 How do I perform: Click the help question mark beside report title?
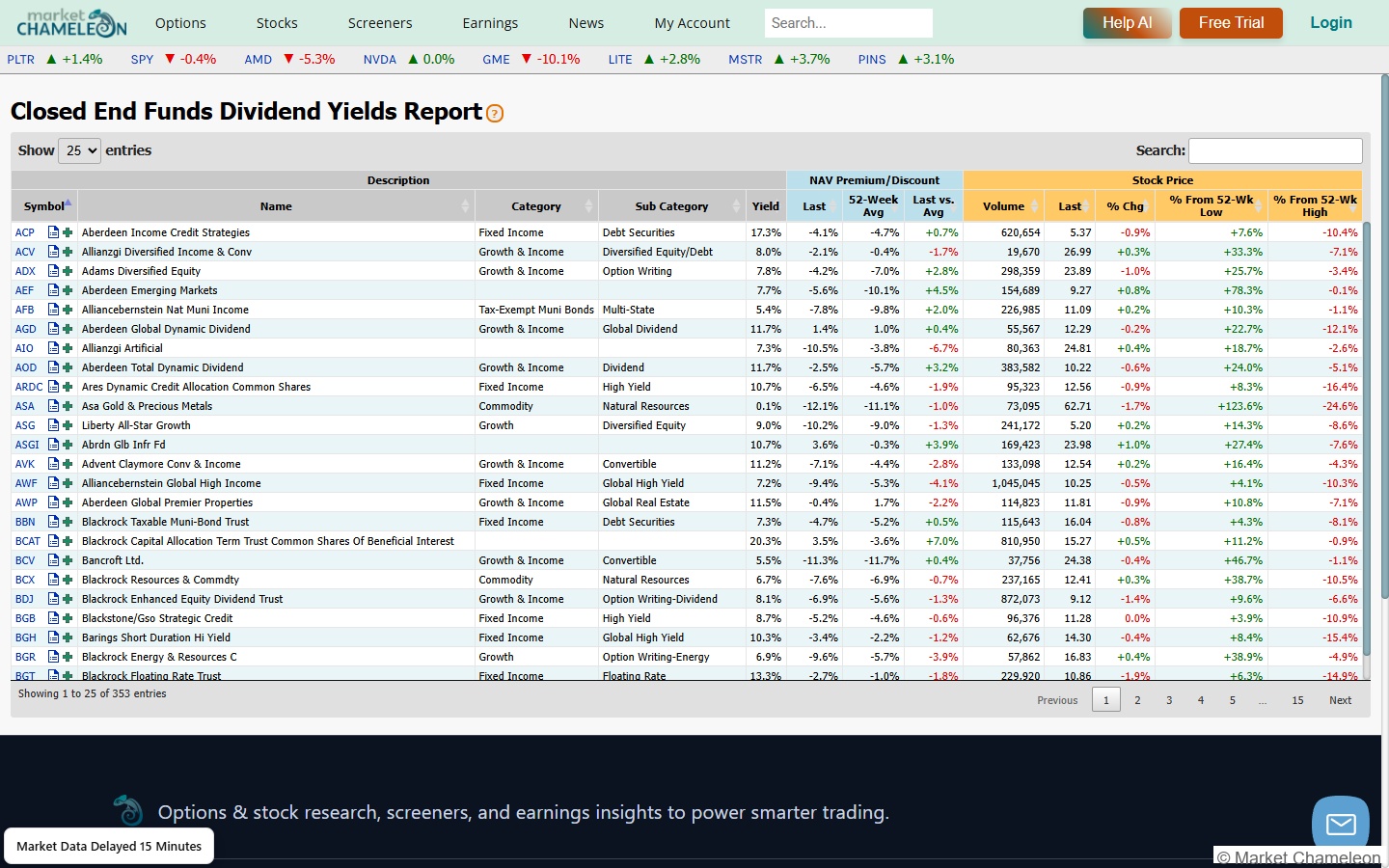[495, 114]
